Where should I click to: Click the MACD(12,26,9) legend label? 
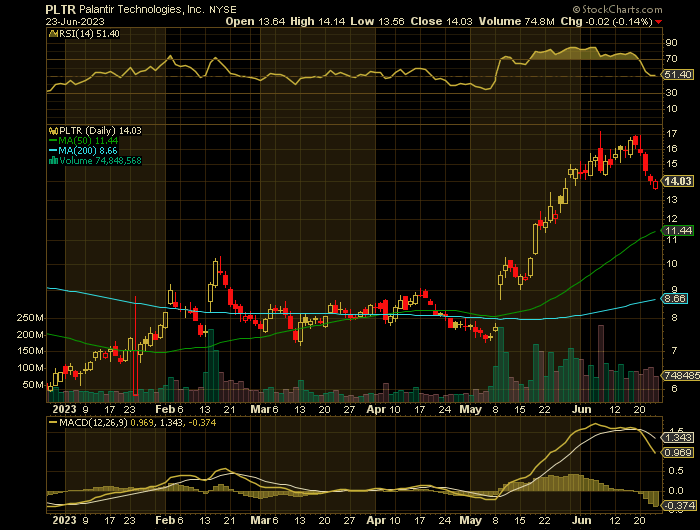93,422
